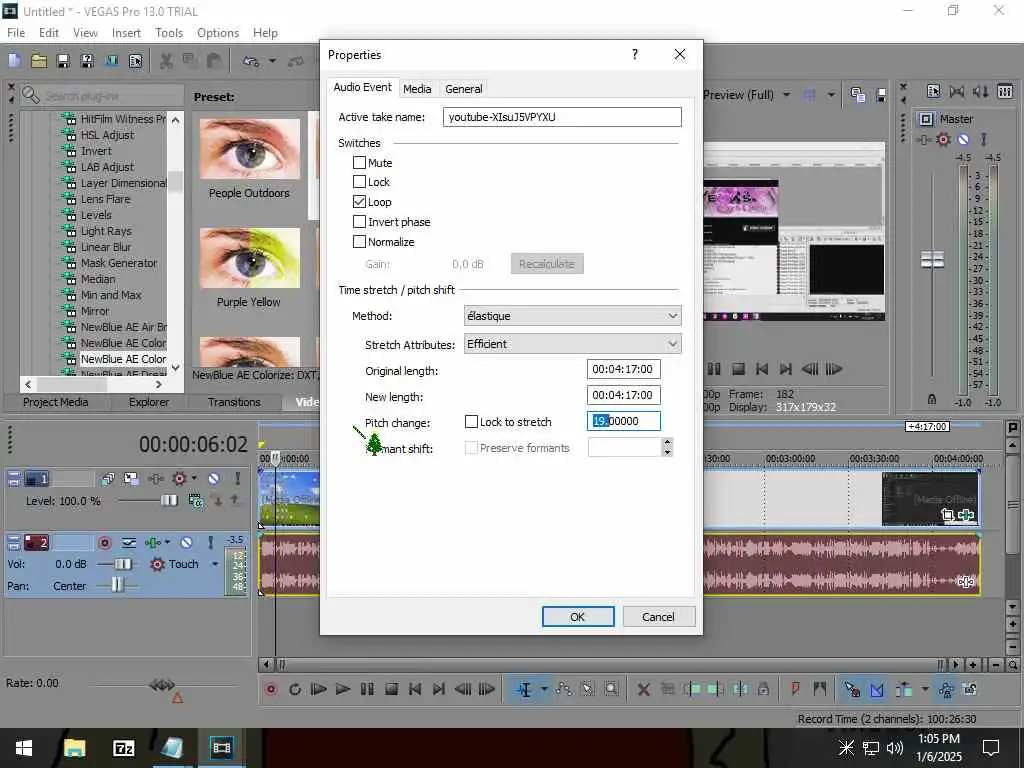
Task: Select the Zoom Edit tool
Action: 611,689
